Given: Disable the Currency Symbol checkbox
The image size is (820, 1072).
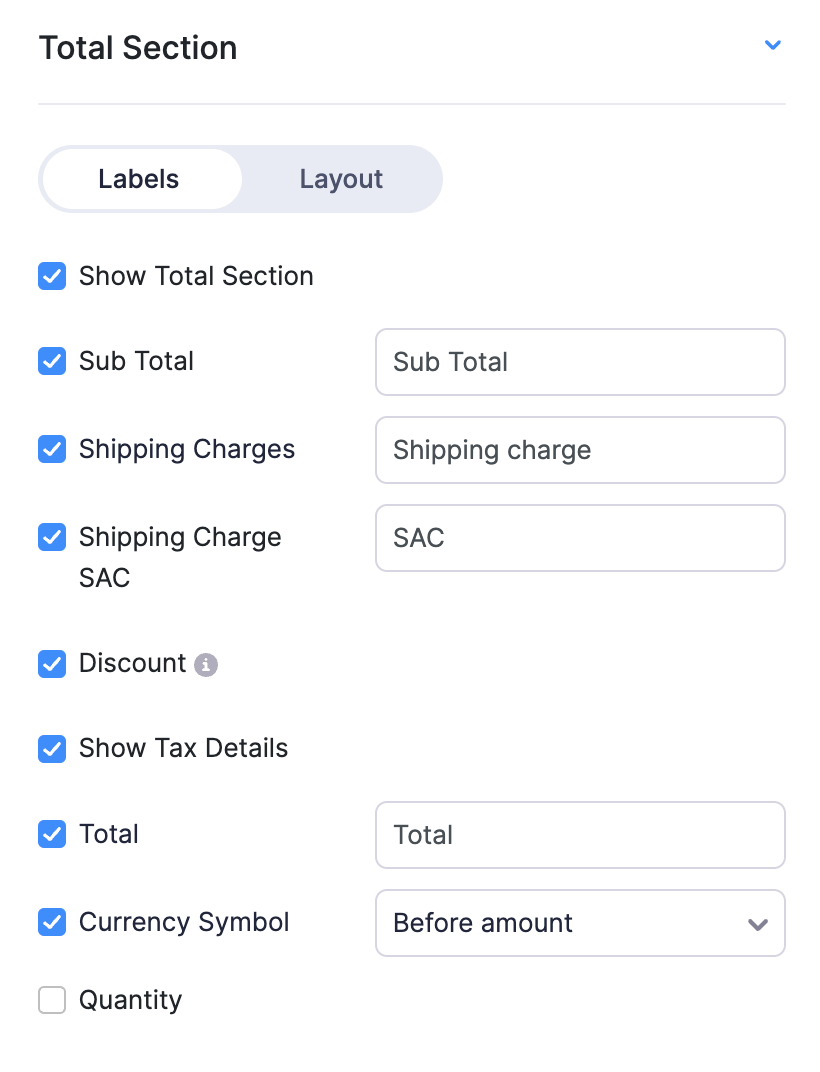Looking at the screenshot, I should [x=52, y=922].
